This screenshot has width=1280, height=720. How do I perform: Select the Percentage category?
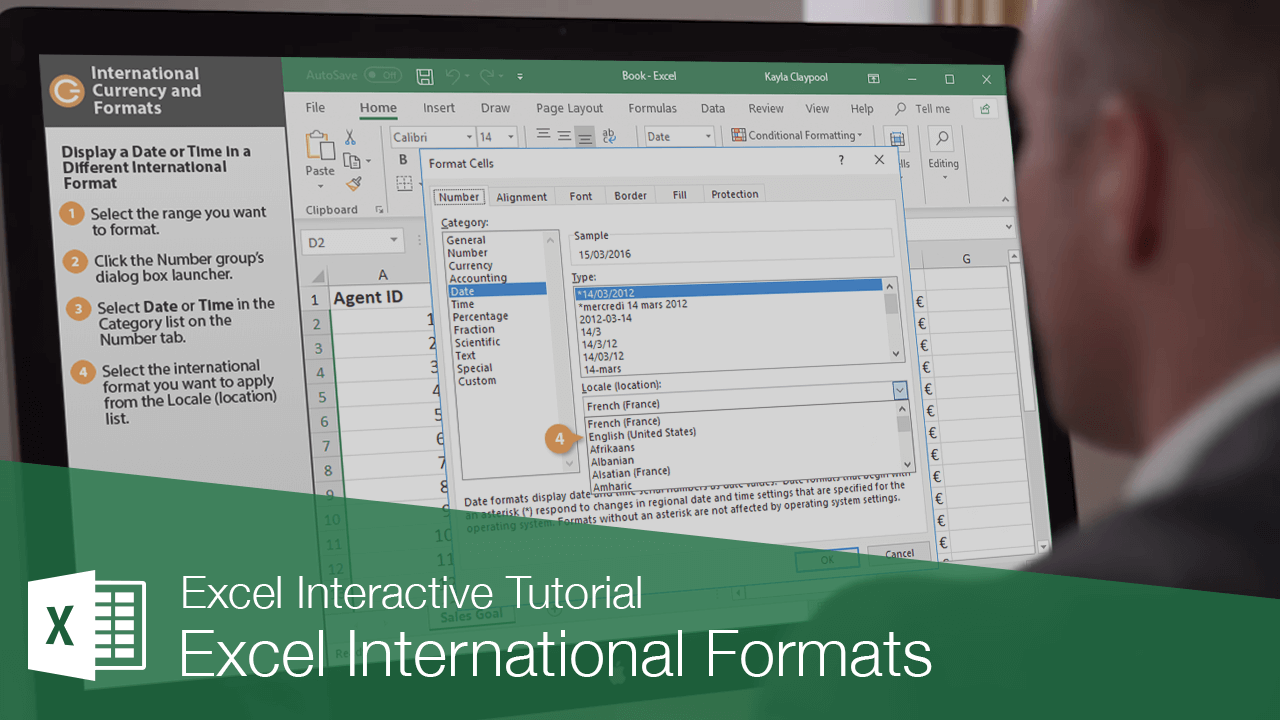(x=480, y=316)
